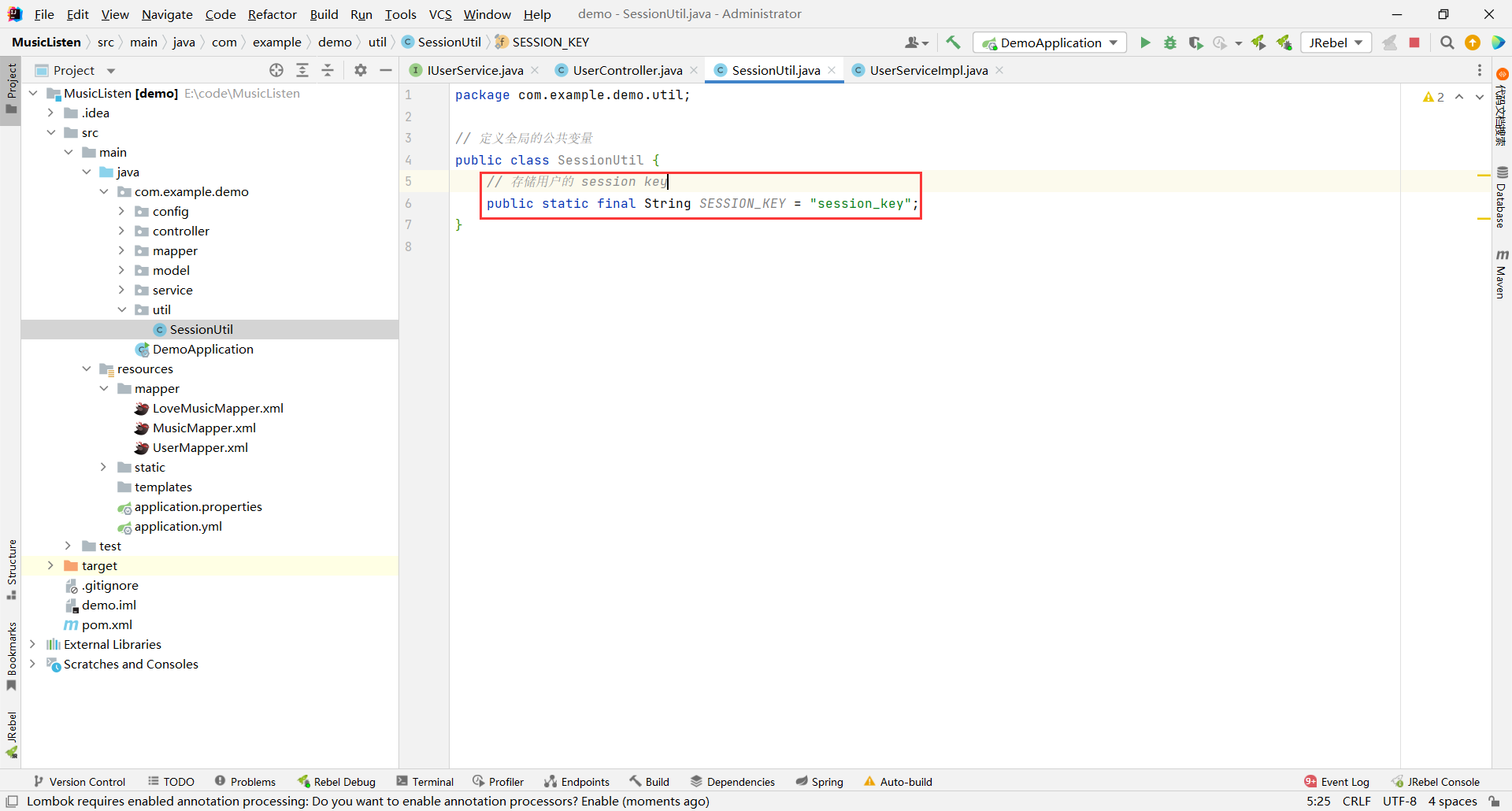This screenshot has width=1512, height=811.
Task: Open Bookmarks tool window
Action: click(11, 657)
